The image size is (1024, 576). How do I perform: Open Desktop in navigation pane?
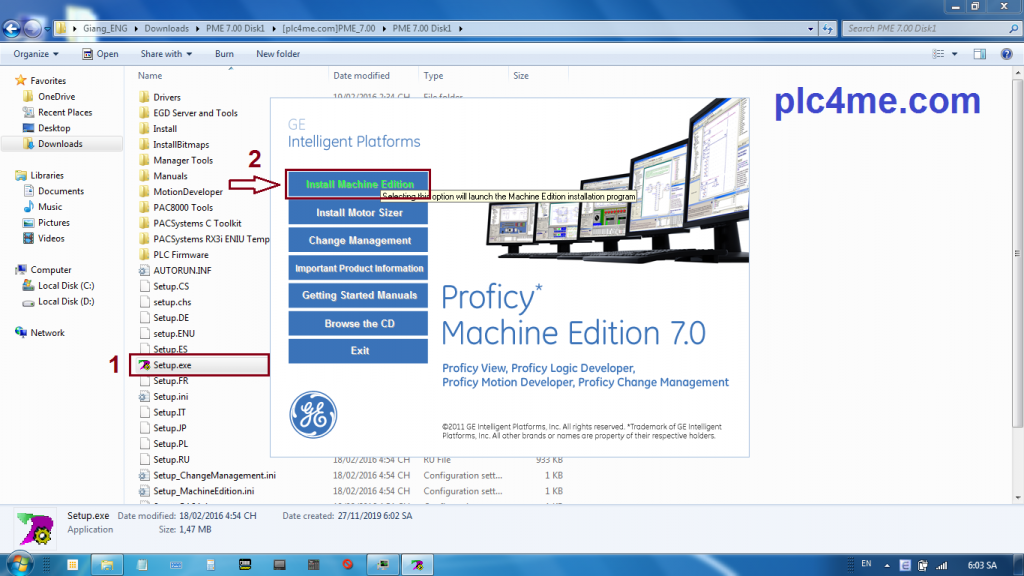[x=54, y=128]
